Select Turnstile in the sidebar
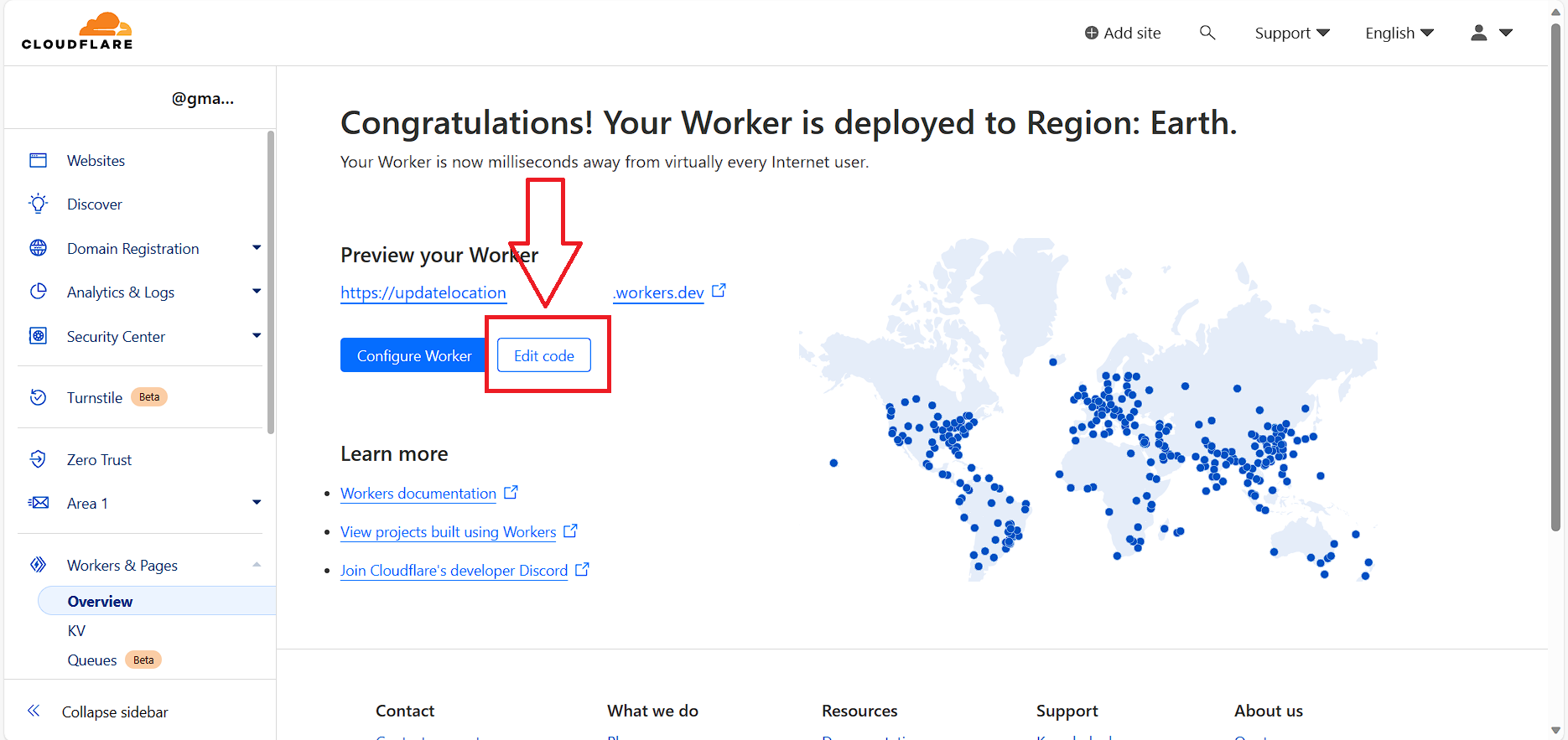The height and width of the screenshot is (740, 1568). (x=95, y=397)
